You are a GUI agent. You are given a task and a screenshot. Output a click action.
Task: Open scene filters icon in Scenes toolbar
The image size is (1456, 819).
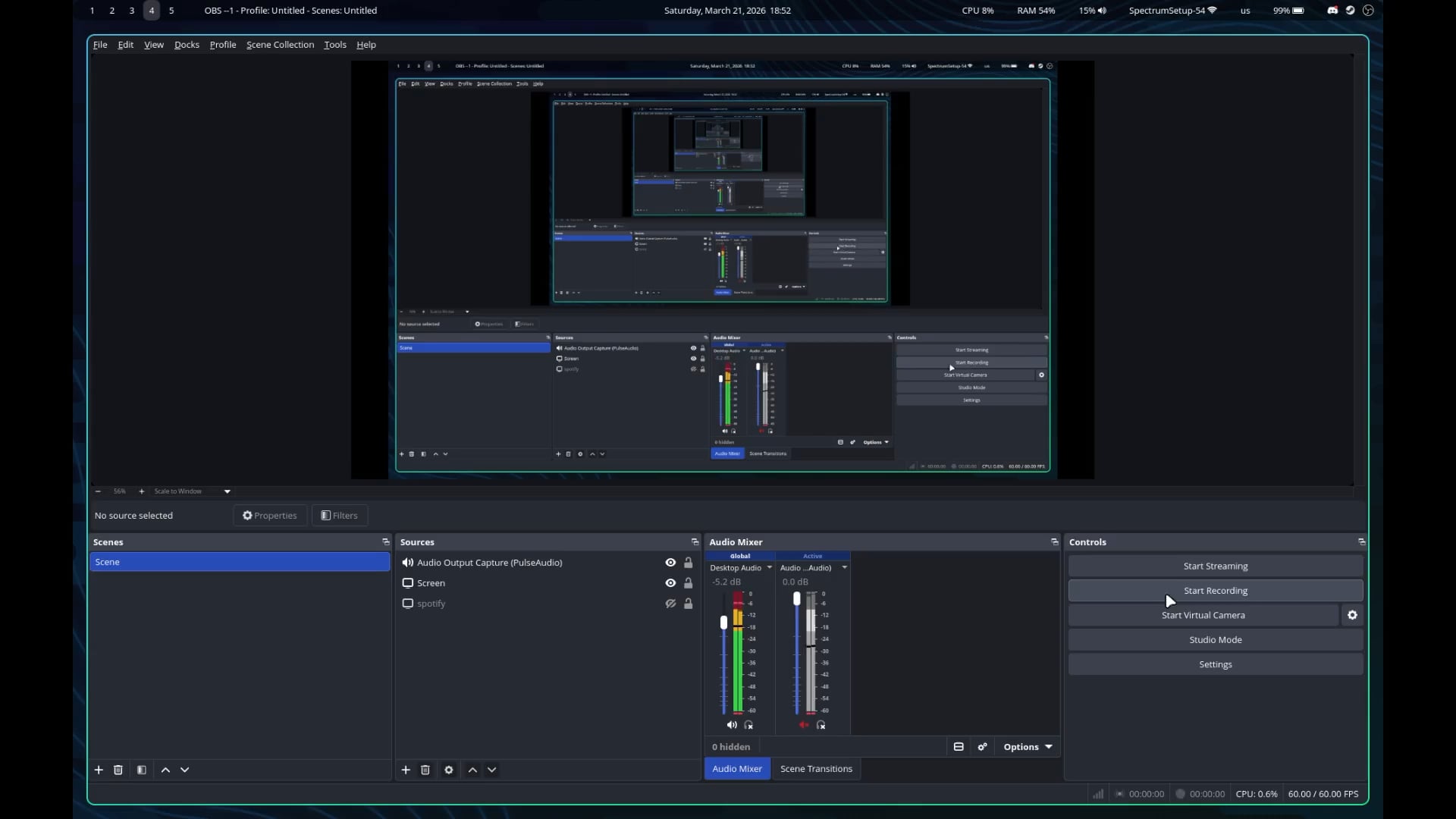(141, 770)
